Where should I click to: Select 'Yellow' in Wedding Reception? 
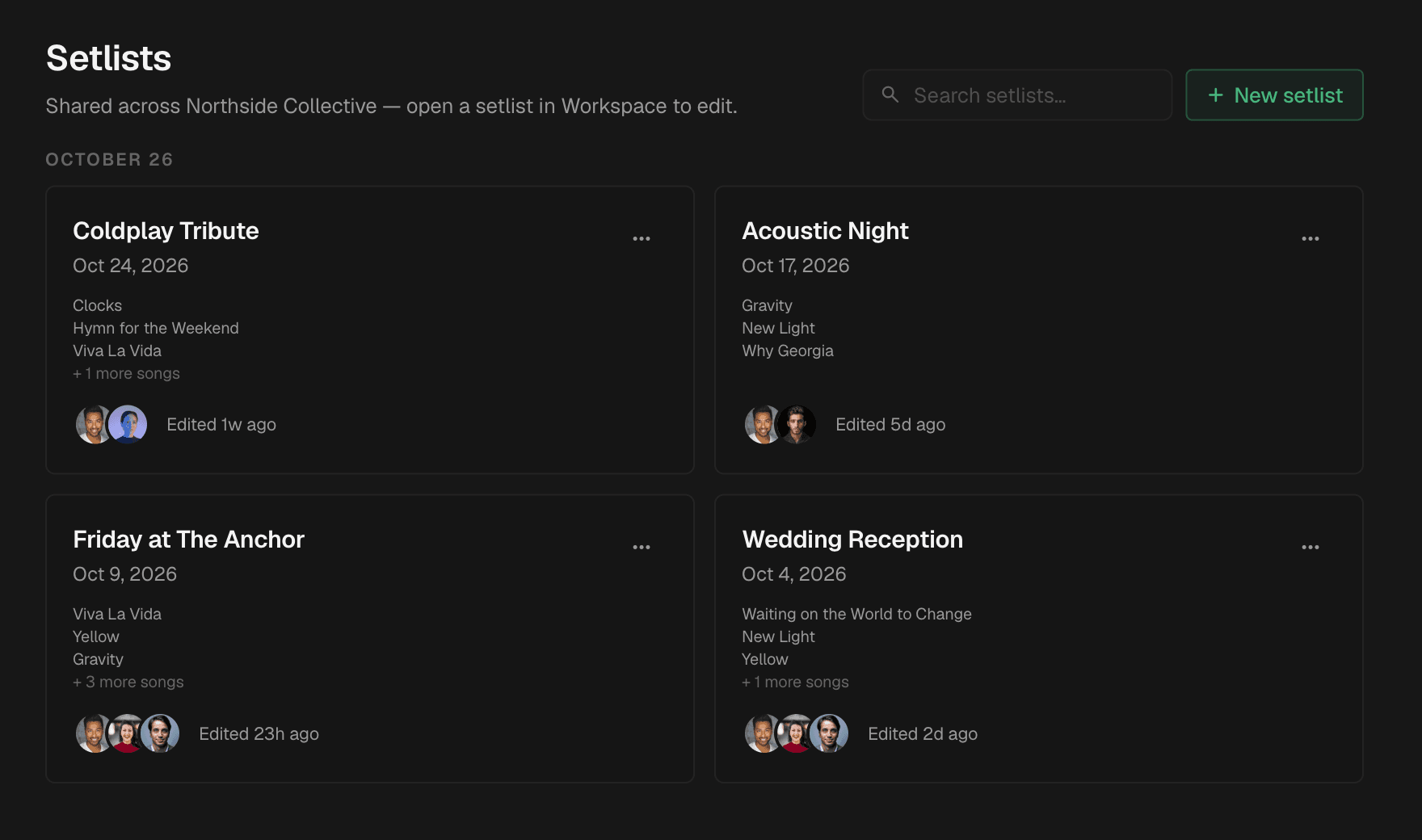pos(765,659)
